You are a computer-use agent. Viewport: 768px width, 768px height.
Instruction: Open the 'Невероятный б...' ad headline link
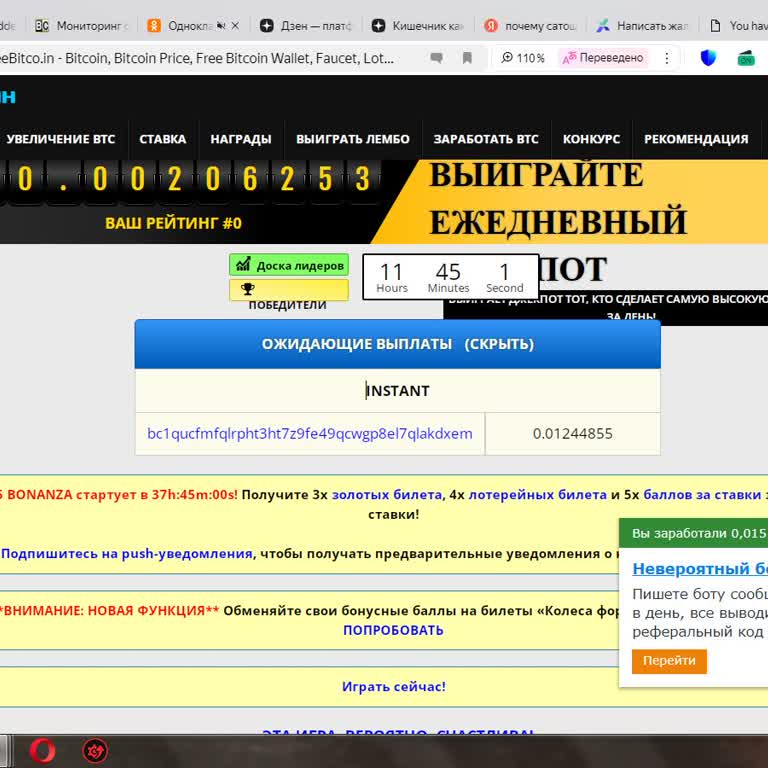click(x=700, y=569)
